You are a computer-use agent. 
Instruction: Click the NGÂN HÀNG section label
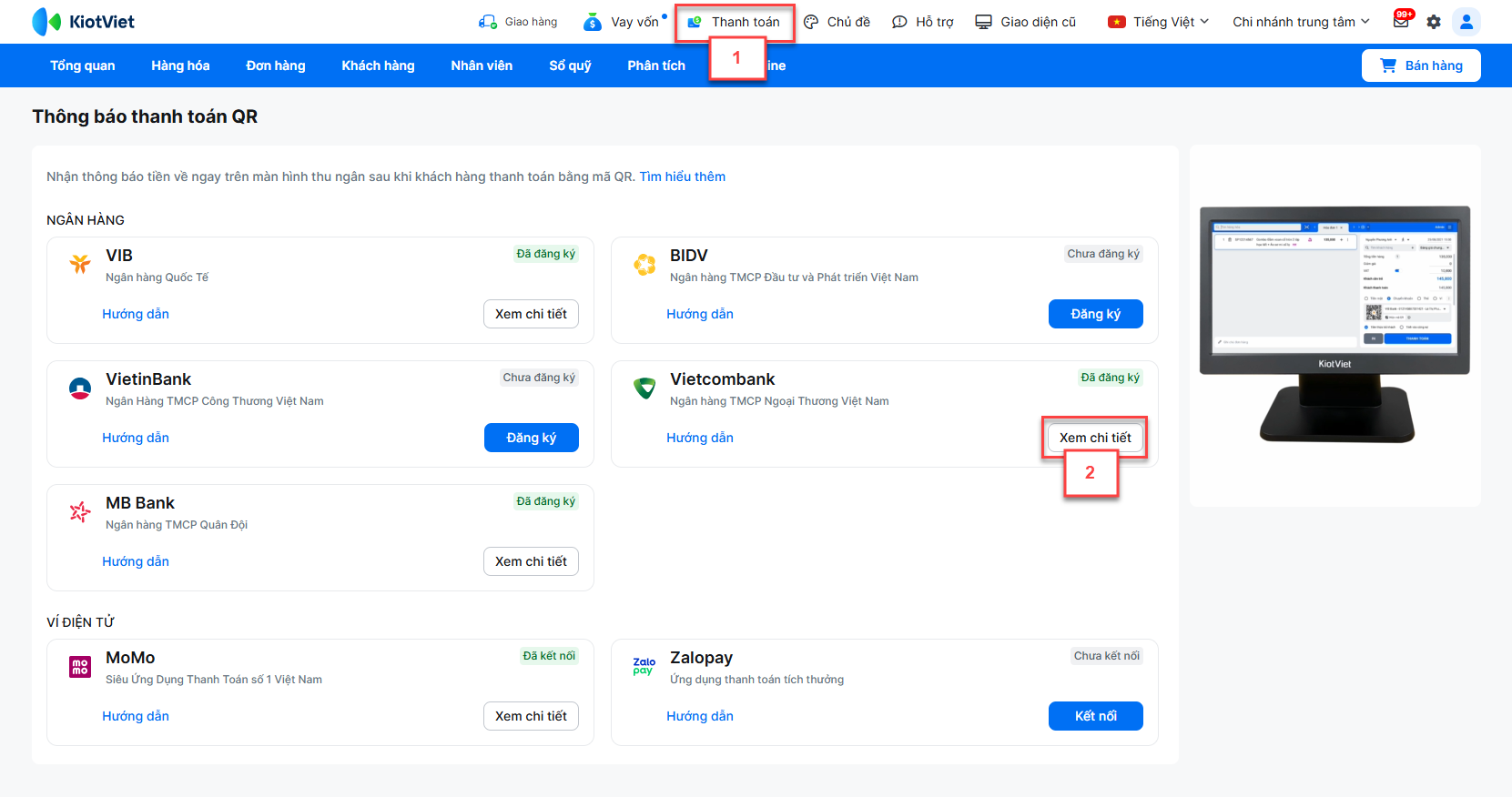click(86, 220)
